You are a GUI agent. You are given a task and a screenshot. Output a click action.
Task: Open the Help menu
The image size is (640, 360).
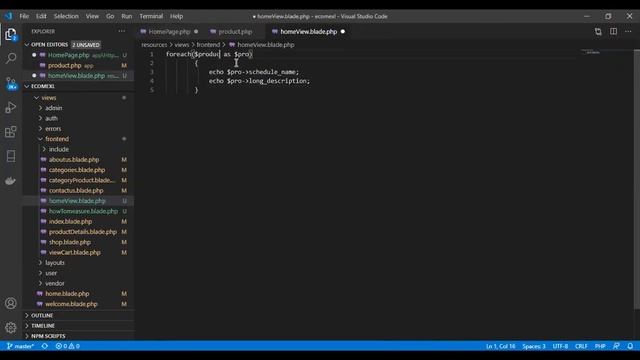pos(176,16)
